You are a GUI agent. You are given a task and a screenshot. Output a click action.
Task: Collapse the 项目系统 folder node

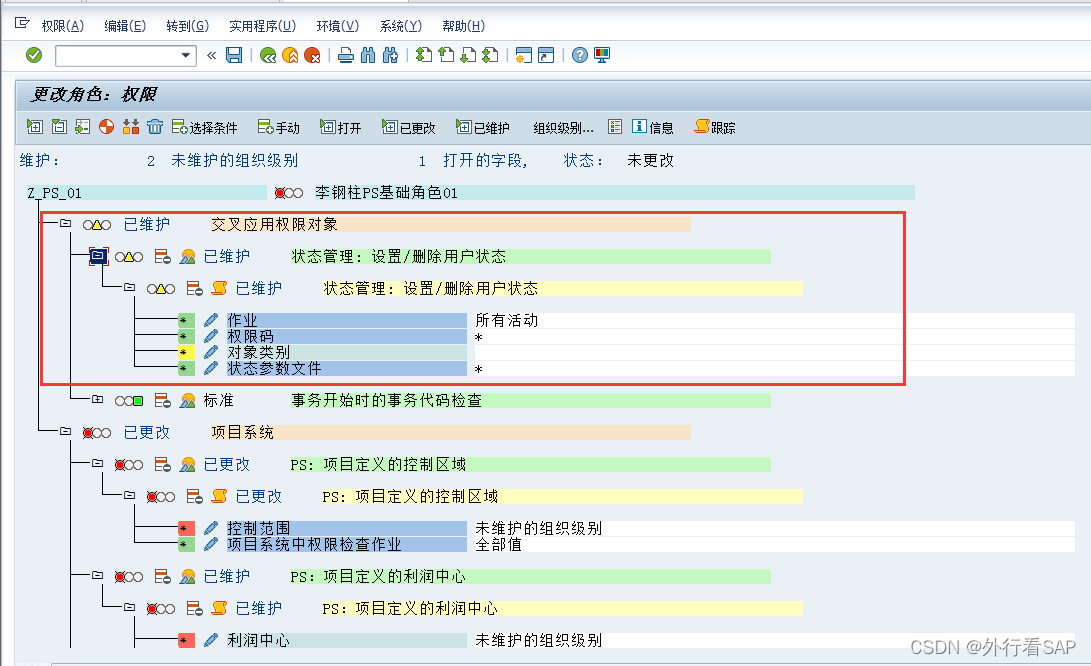pyautogui.click(x=65, y=431)
